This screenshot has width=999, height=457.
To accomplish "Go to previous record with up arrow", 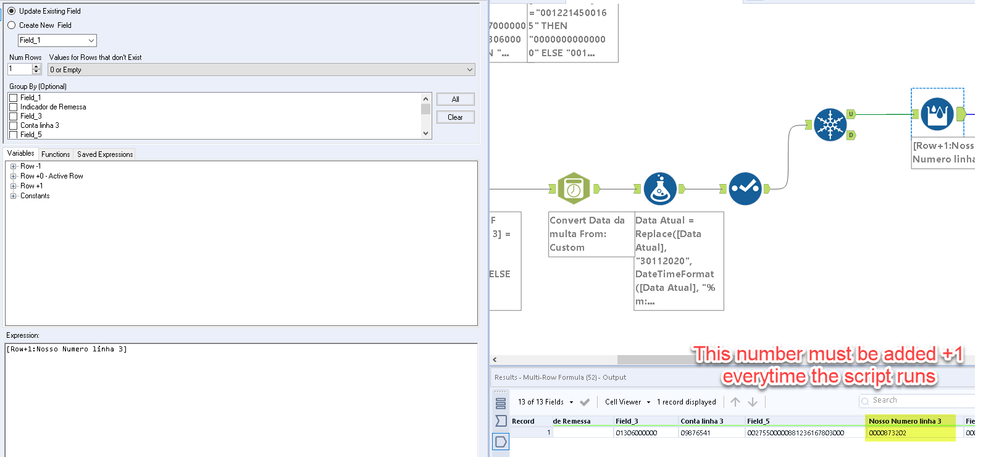I will (735, 402).
